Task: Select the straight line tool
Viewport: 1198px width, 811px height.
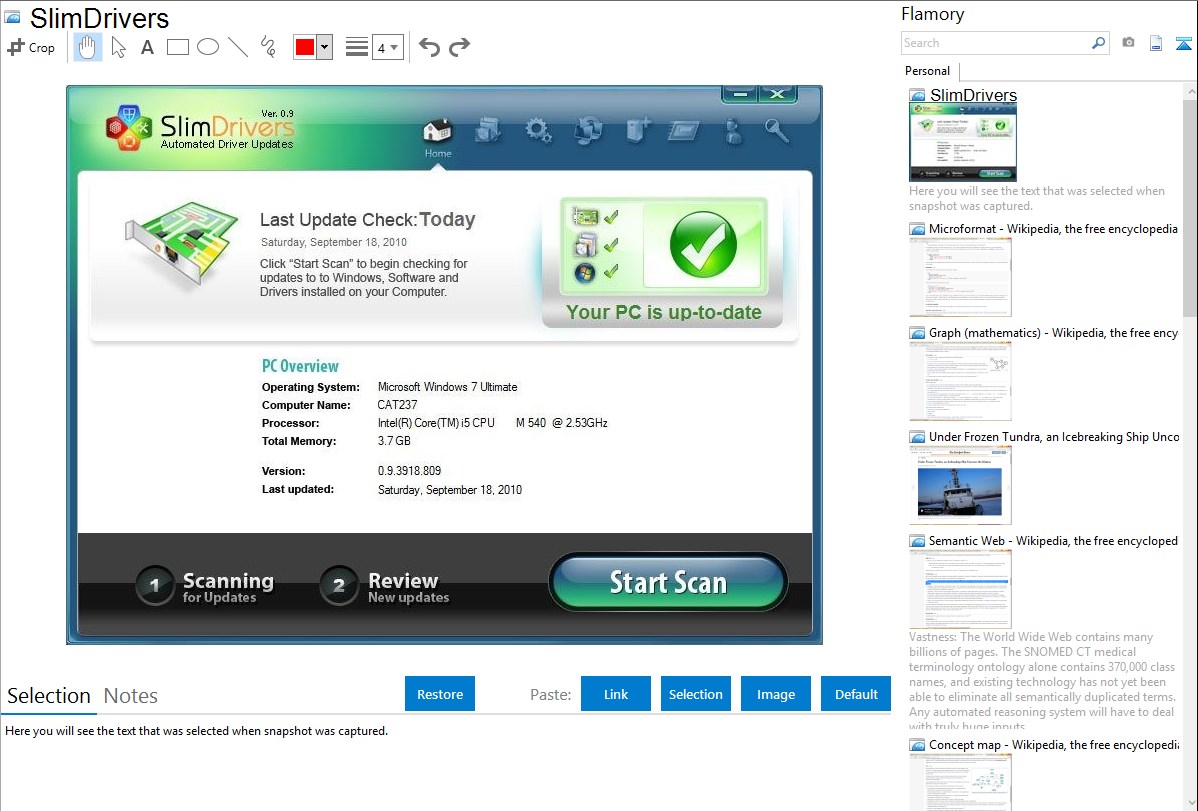Action: tap(238, 47)
